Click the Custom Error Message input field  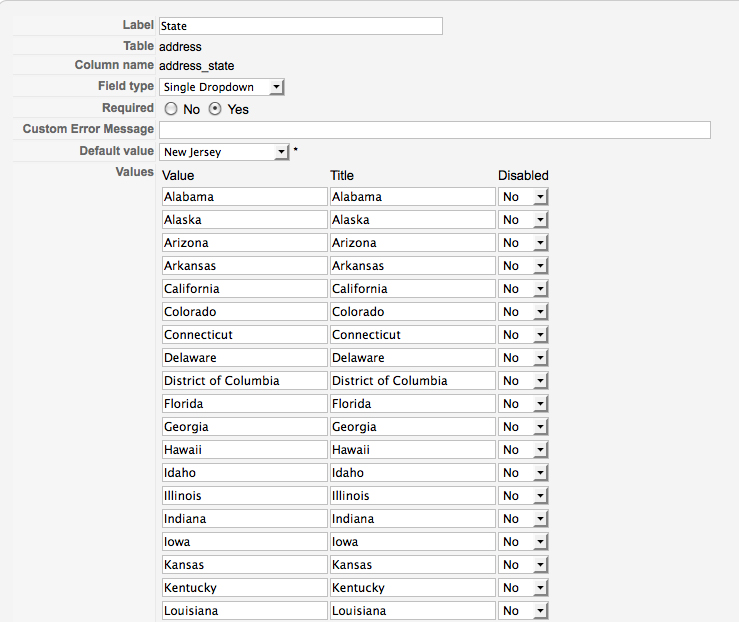[x=434, y=130]
